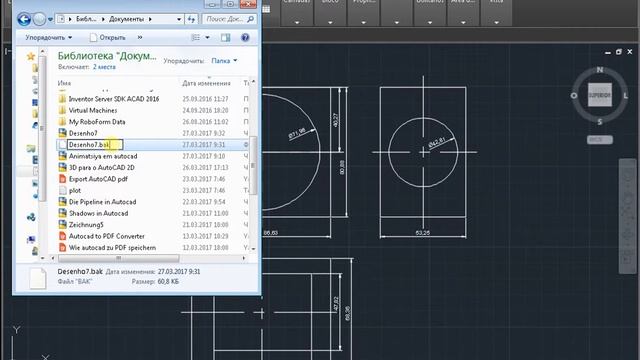Open the Папка arrange-by dropdown
Viewport: 640px width, 360px height.
point(224,61)
